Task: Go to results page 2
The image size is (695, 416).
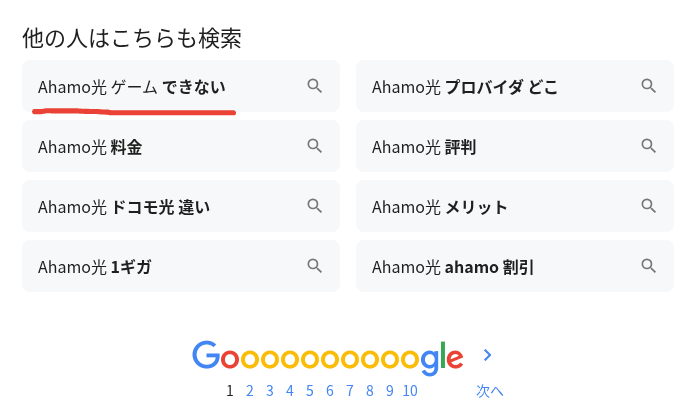Action: pos(250,391)
